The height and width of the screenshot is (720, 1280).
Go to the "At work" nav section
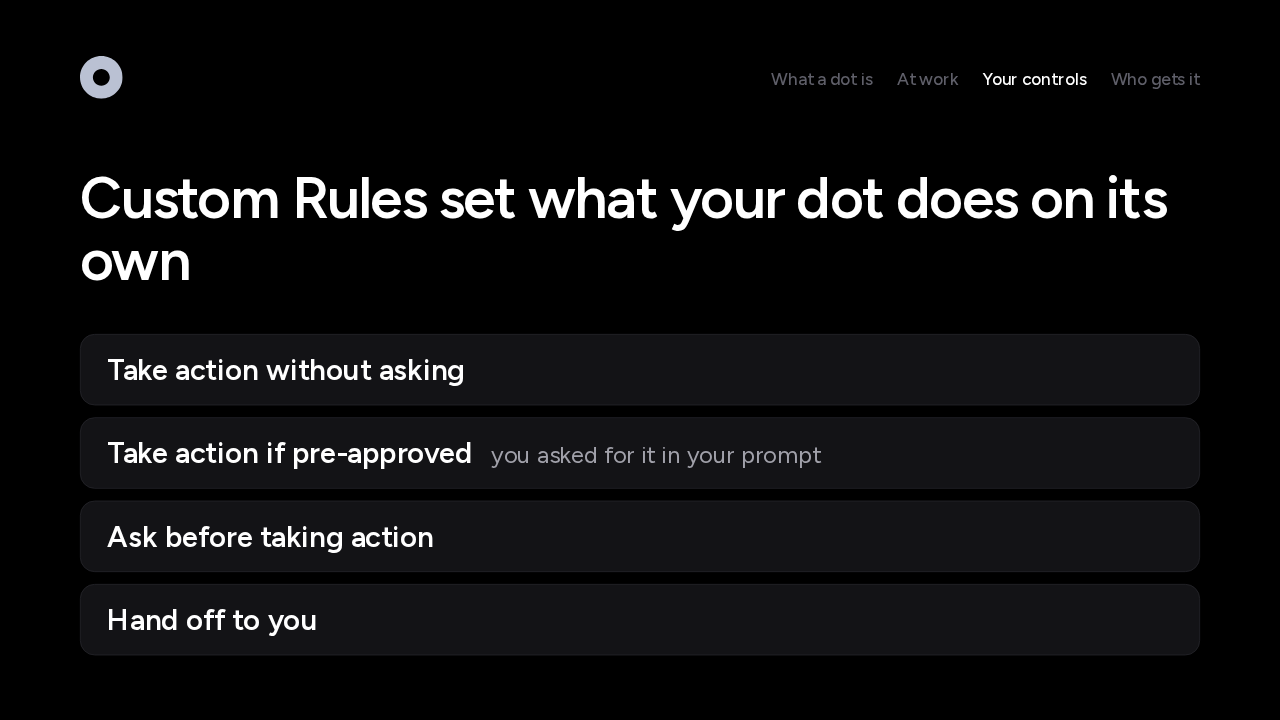pos(928,79)
